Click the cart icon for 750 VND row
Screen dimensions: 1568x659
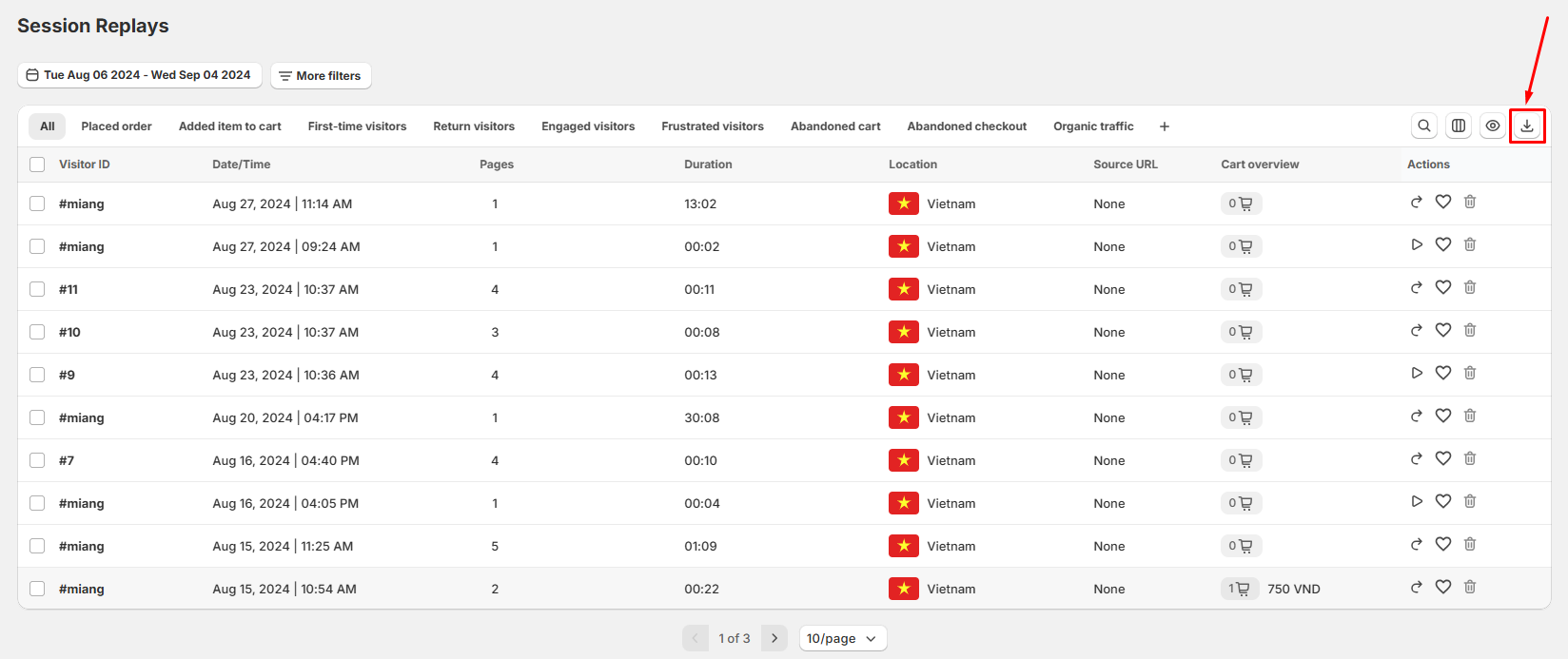coord(1241,589)
